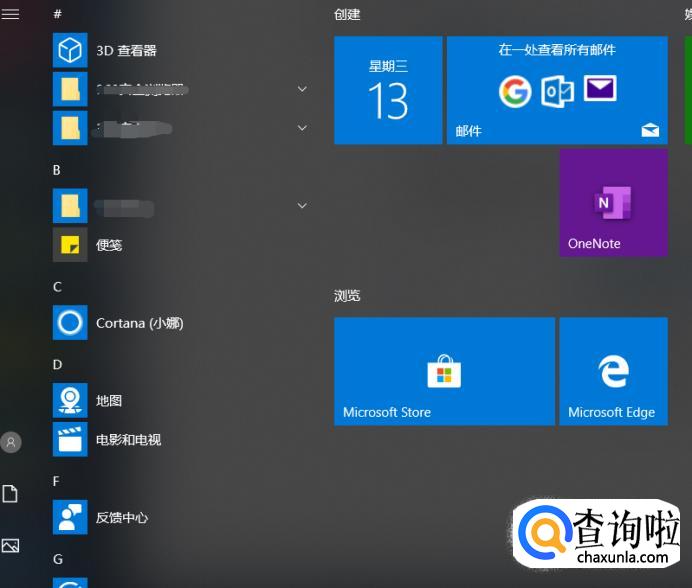Launch the Microsoft Edge tile
The height and width of the screenshot is (588, 692).
(x=613, y=371)
